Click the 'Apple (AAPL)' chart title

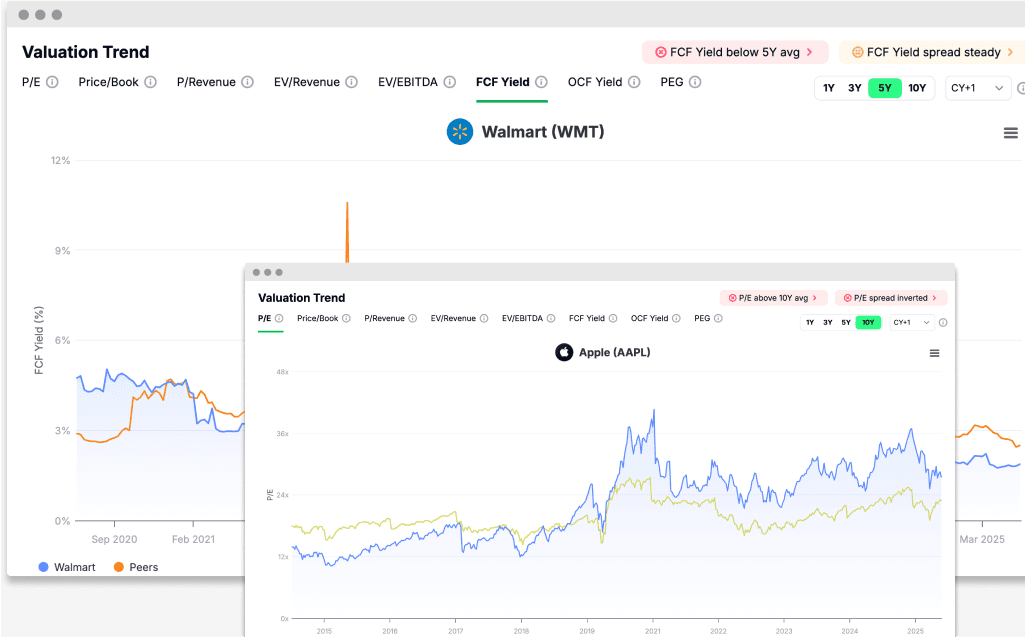614,353
